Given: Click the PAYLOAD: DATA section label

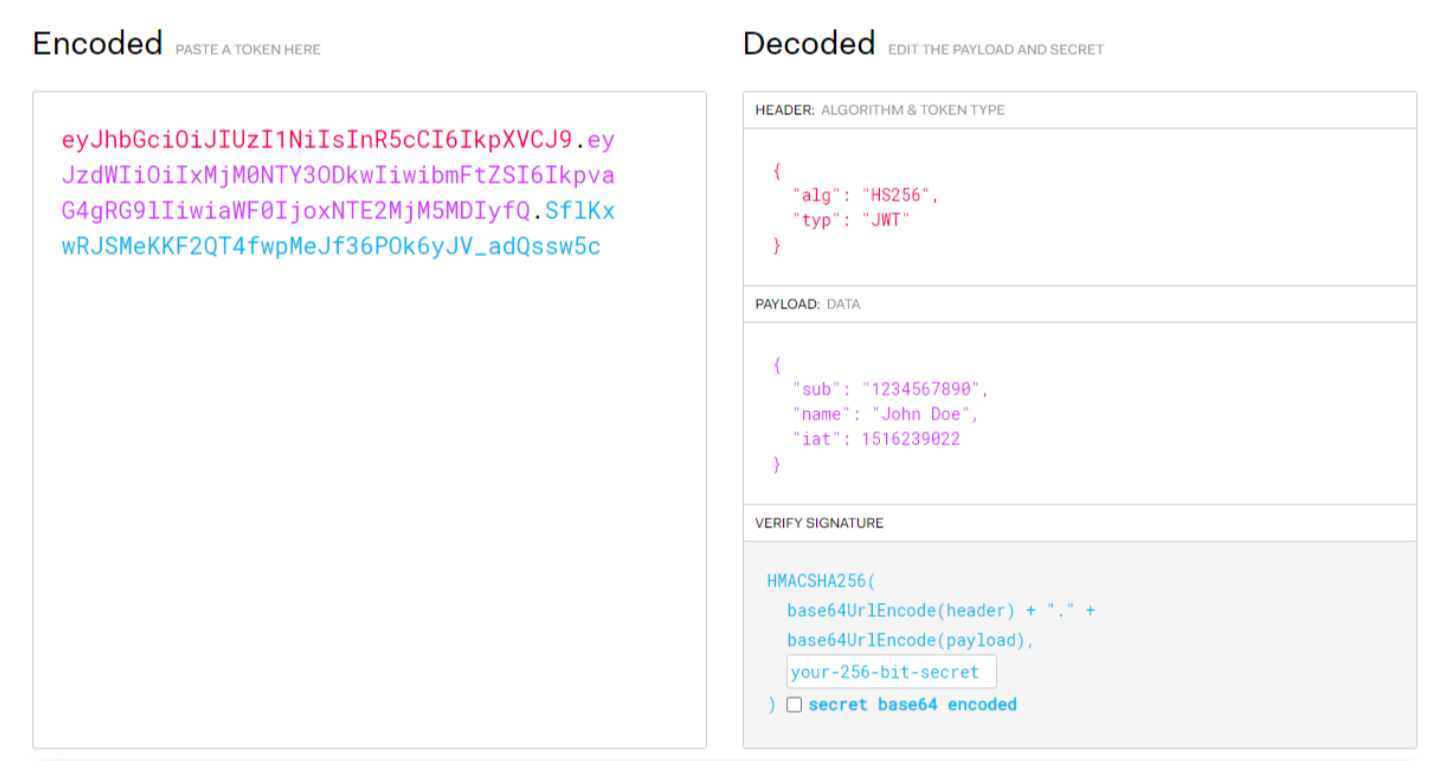Looking at the screenshot, I should (x=807, y=304).
